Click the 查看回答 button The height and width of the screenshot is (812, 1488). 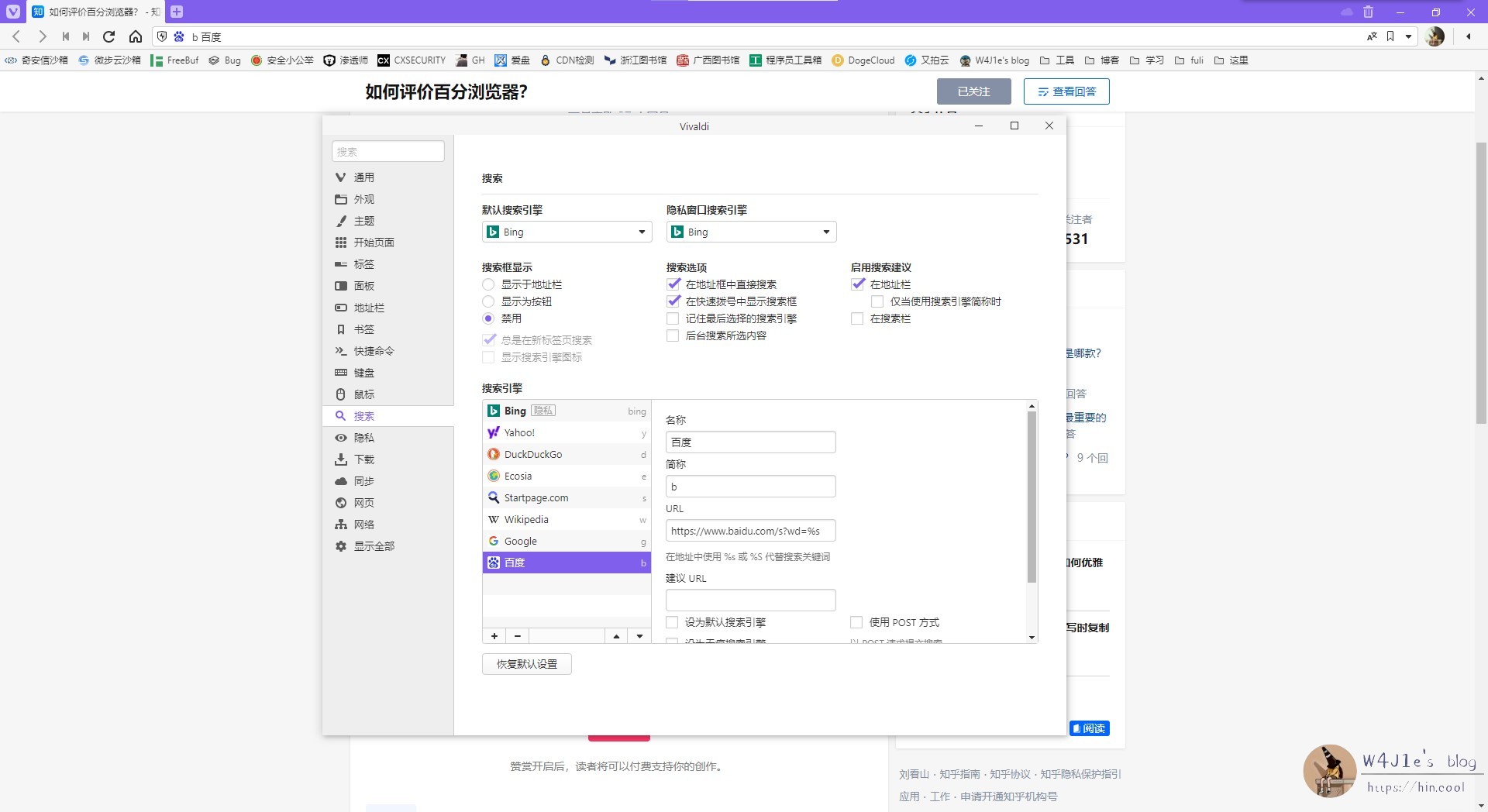[x=1068, y=91]
